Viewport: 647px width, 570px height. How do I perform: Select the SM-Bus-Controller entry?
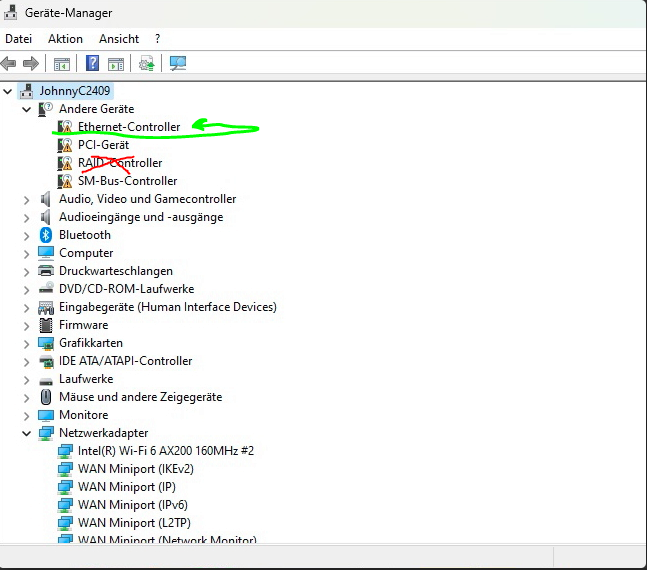click(128, 181)
